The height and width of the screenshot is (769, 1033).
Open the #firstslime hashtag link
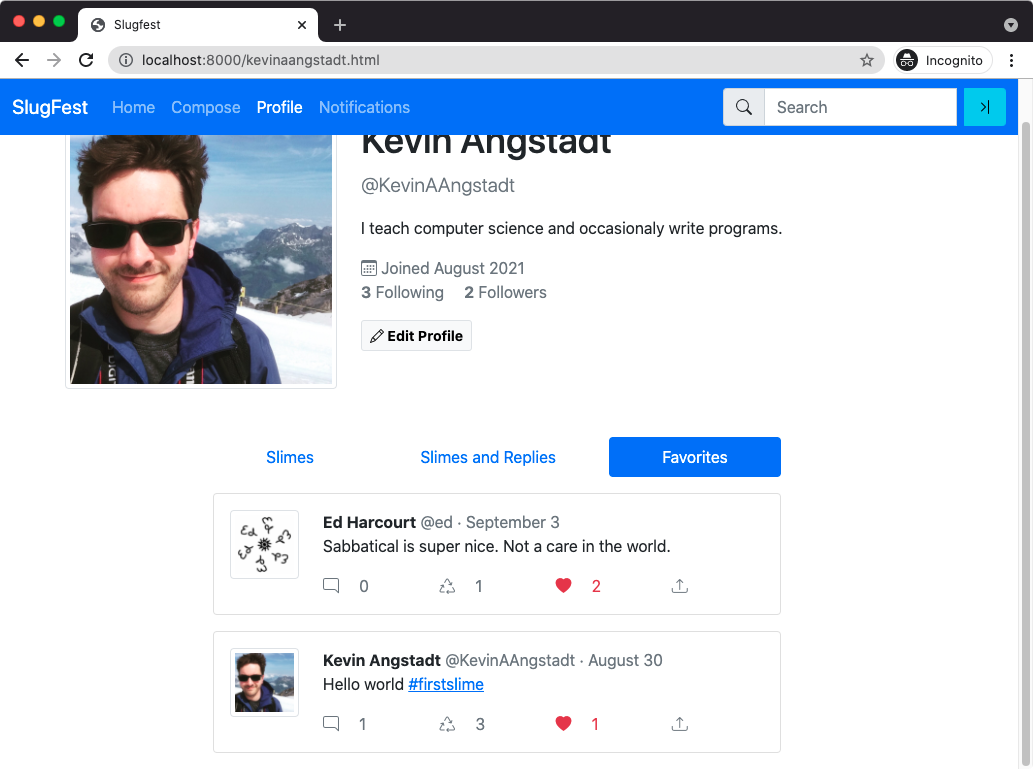446,684
